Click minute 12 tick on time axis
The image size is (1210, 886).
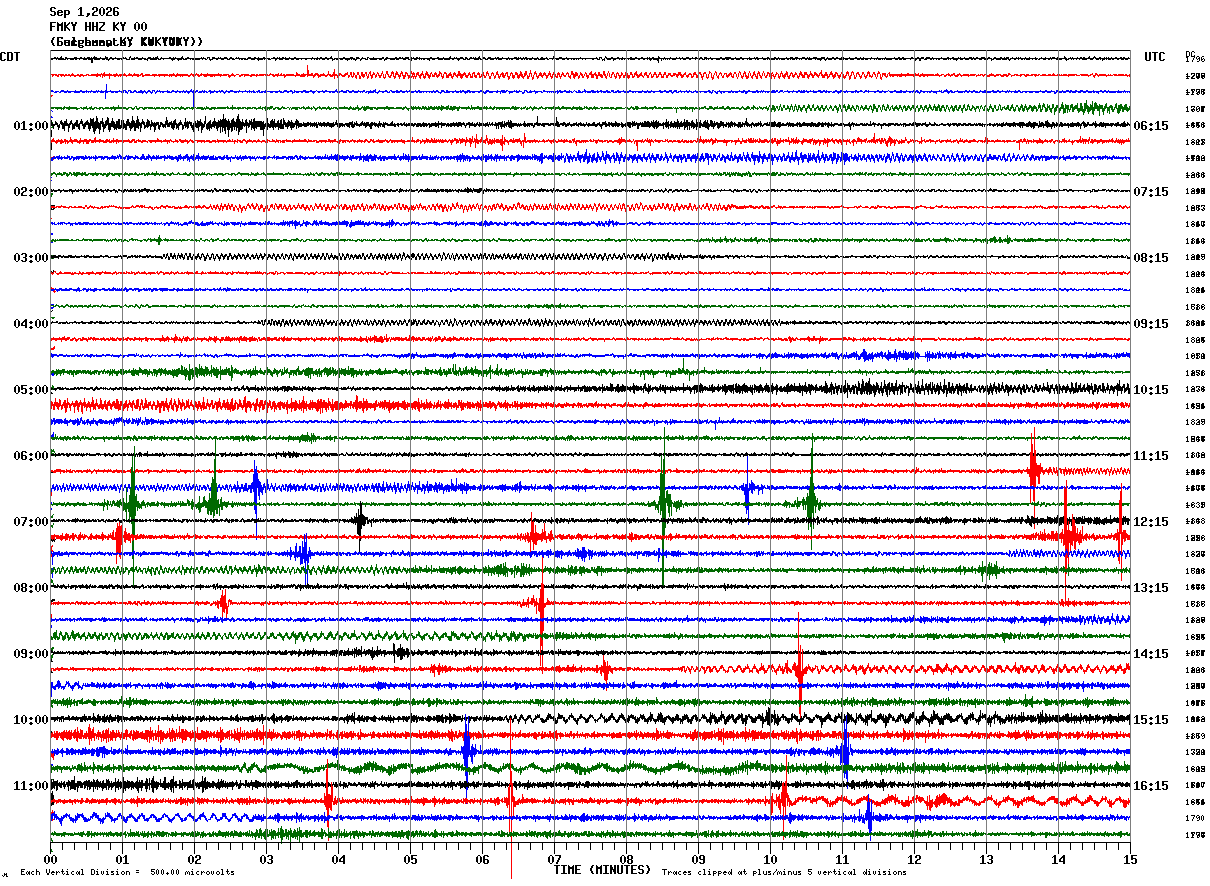(x=914, y=859)
